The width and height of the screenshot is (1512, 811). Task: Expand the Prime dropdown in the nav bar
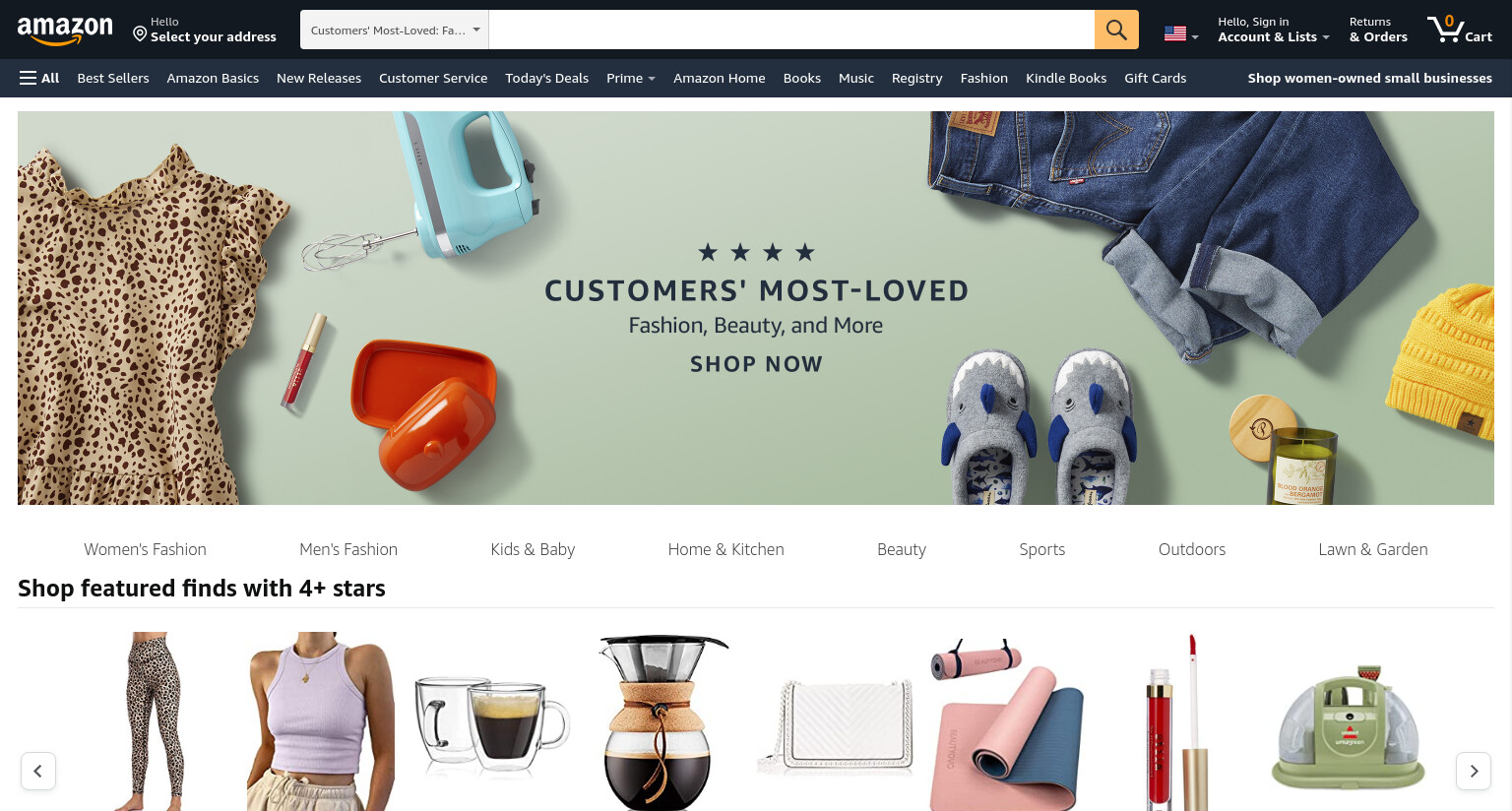pyautogui.click(x=631, y=78)
